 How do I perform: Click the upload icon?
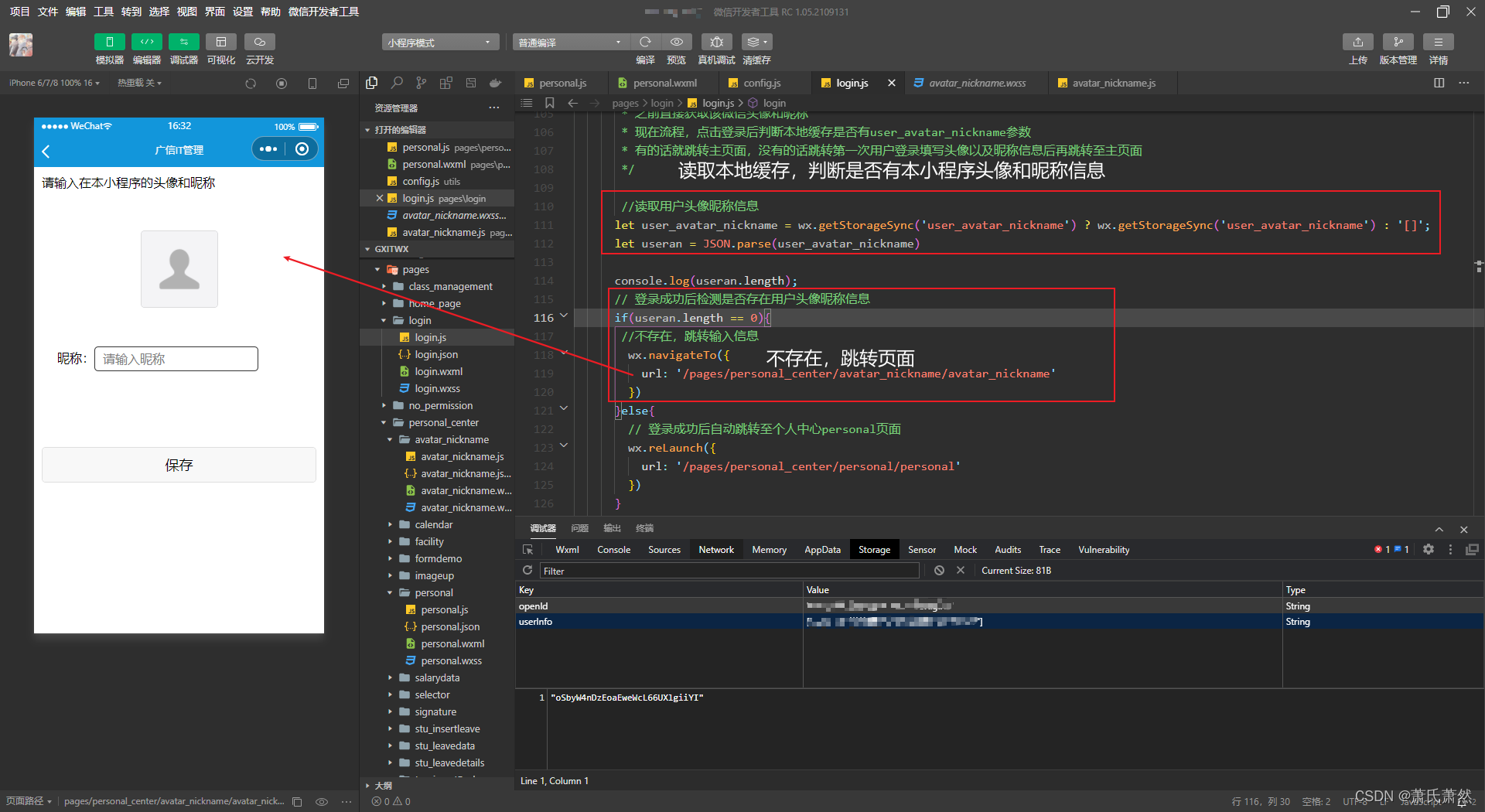click(1358, 42)
